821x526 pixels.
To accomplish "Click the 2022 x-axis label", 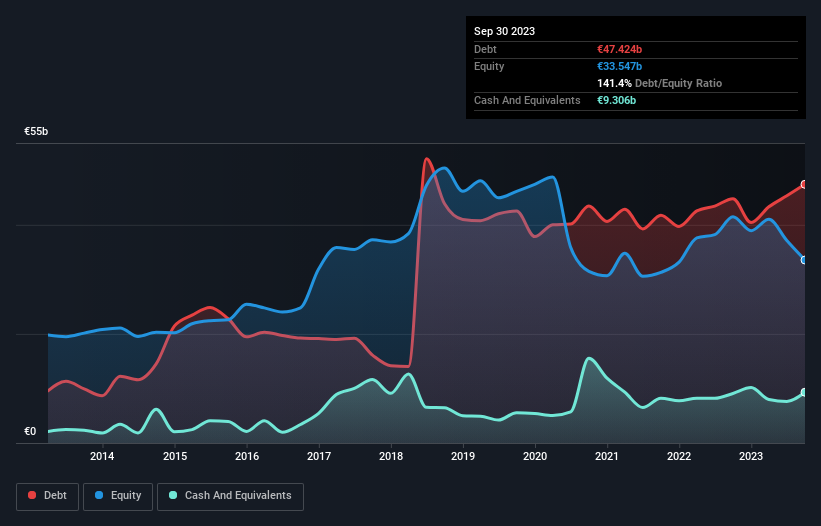I will (x=679, y=456).
